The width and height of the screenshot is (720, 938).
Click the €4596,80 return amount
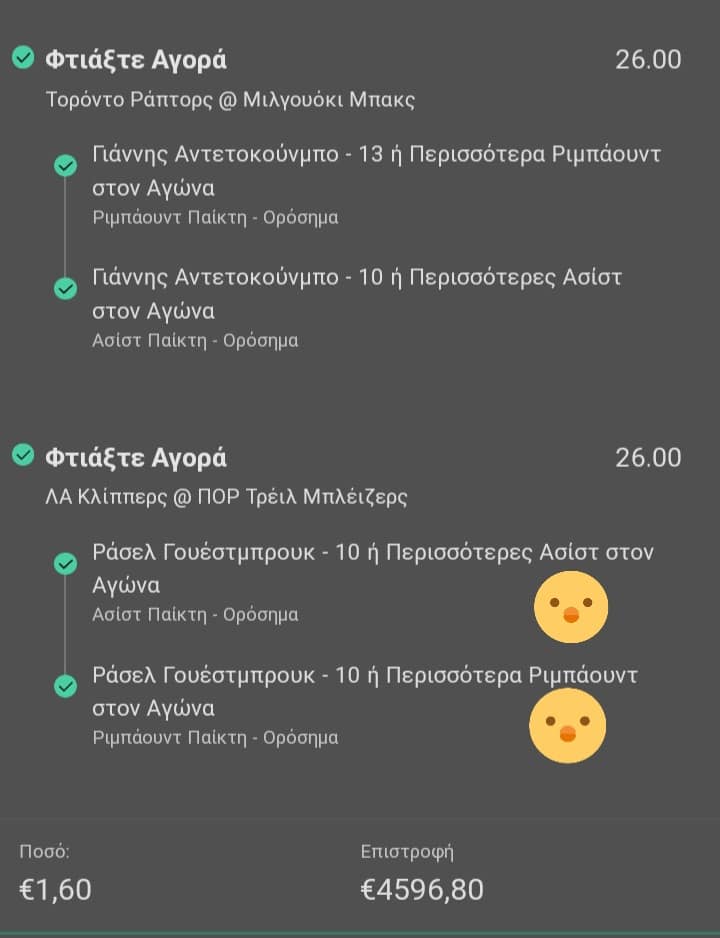point(421,888)
